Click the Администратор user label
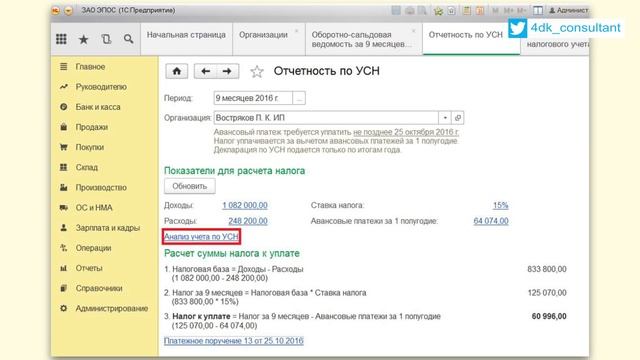Image resolution: width=640 pixels, height=360 pixels. pyautogui.click(x=569, y=11)
